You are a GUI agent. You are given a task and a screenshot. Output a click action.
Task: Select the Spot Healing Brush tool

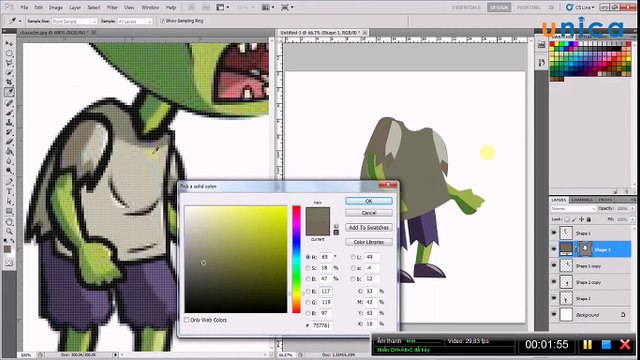(9, 102)
